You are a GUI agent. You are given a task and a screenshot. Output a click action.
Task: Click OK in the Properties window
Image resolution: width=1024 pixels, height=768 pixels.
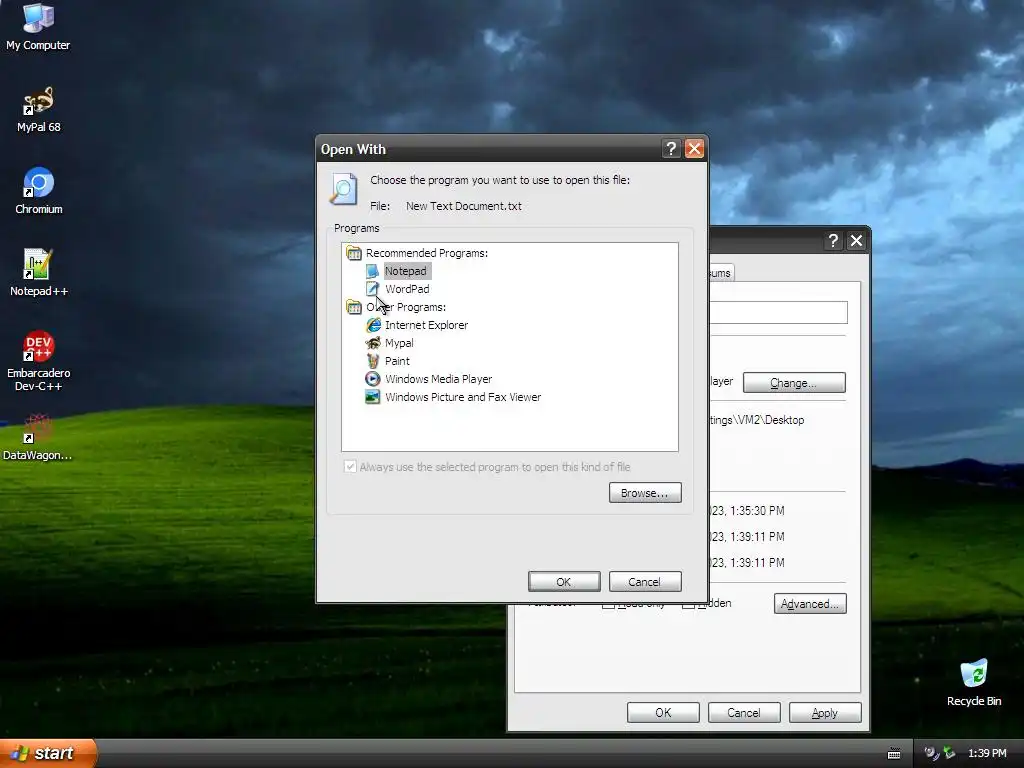pyautogui.click(x=664, y=712)
